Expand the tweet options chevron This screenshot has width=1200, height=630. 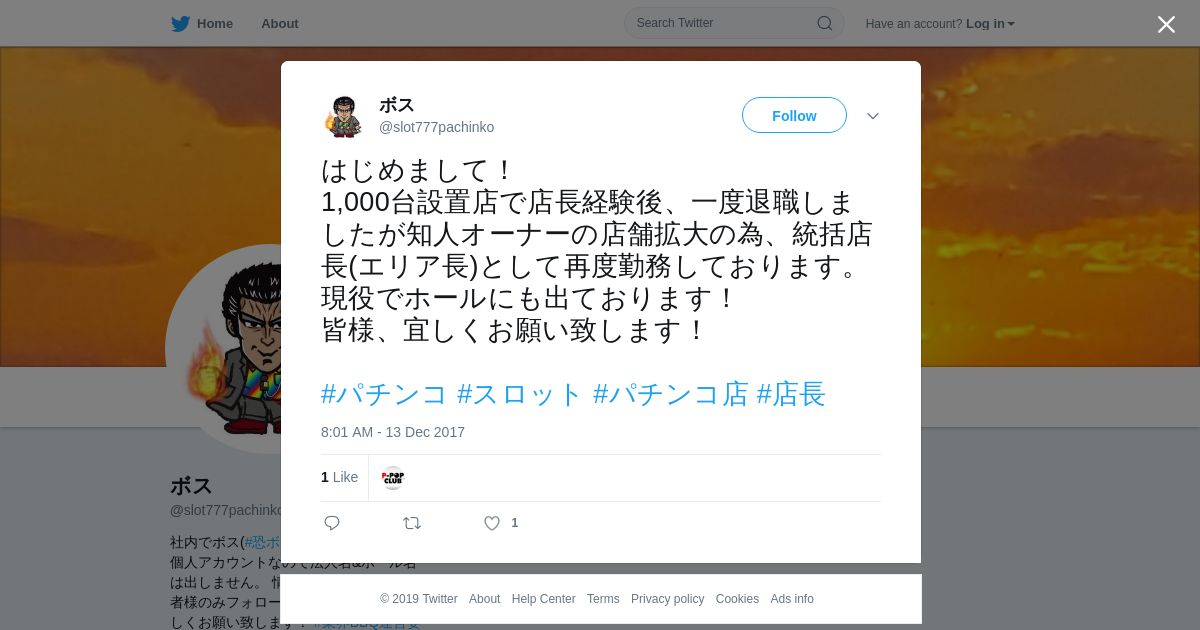pyautogui.click(x=873, y=116)
